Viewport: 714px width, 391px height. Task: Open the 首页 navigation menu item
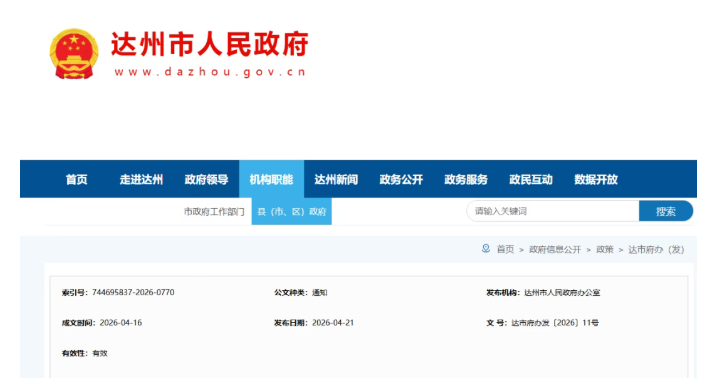76,179
